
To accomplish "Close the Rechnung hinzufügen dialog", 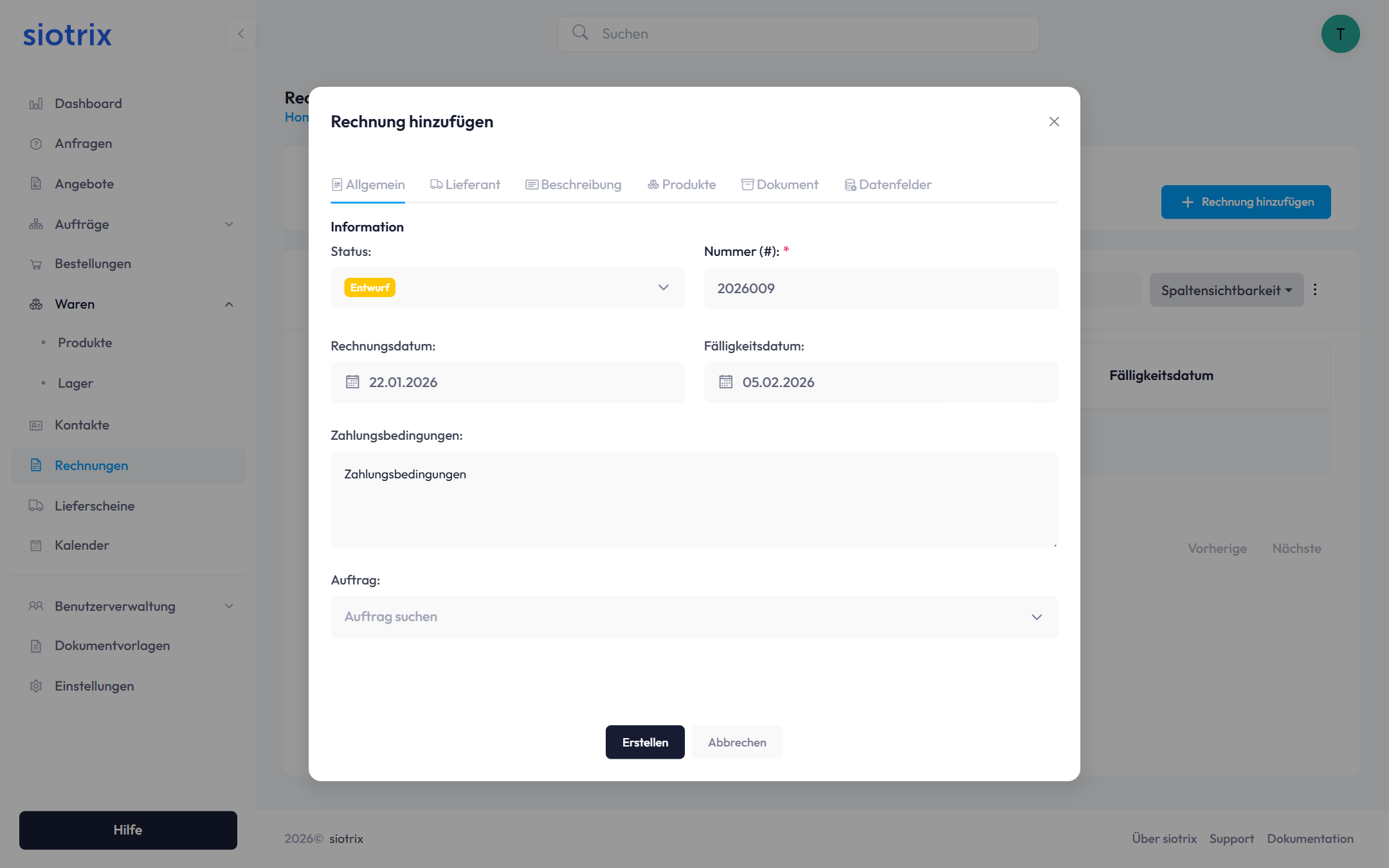I will [1053, 122].
